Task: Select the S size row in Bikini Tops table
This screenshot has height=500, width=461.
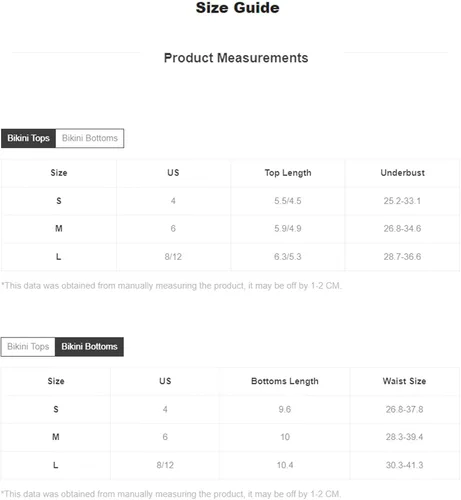Action: (x=230, y=201)
